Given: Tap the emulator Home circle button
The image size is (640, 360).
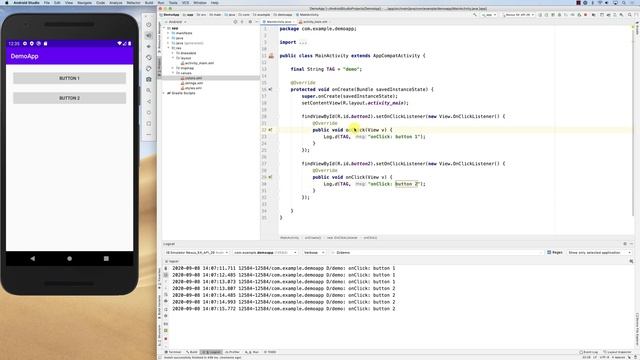Looking at the screenshot, I should [69, 258].
